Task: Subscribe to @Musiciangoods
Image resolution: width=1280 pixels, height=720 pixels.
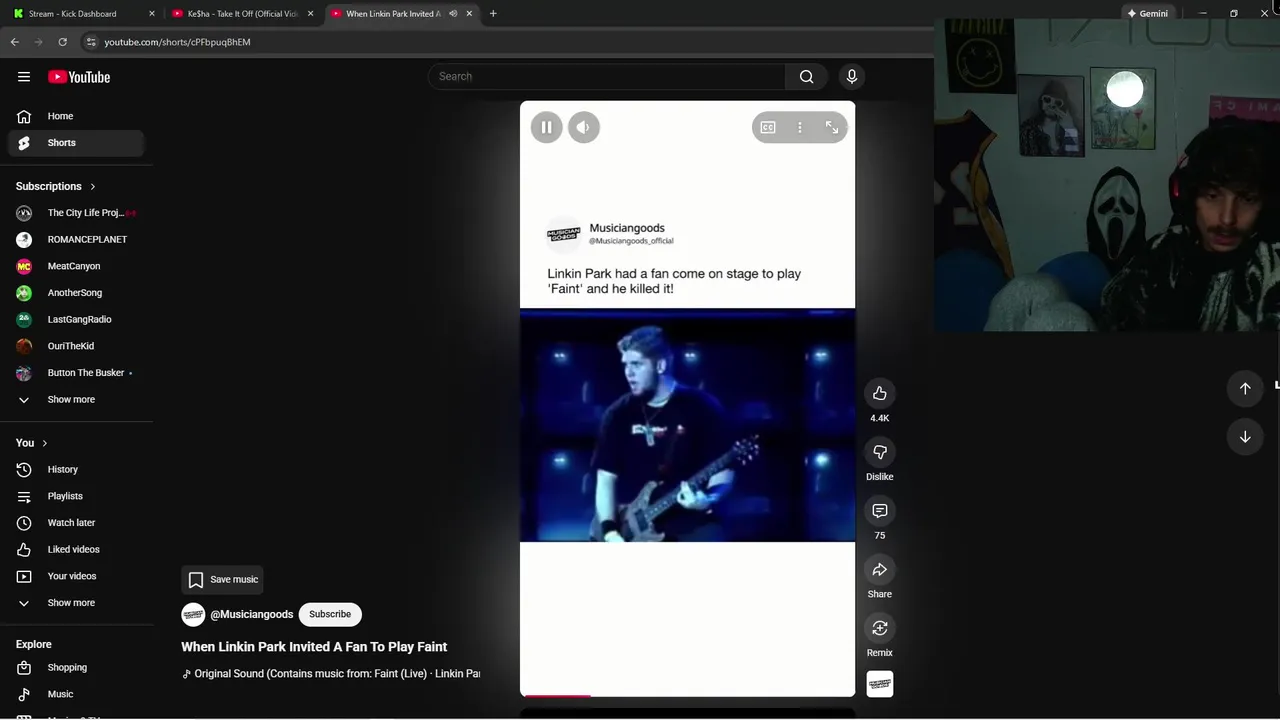Action: tap(330, 614)
